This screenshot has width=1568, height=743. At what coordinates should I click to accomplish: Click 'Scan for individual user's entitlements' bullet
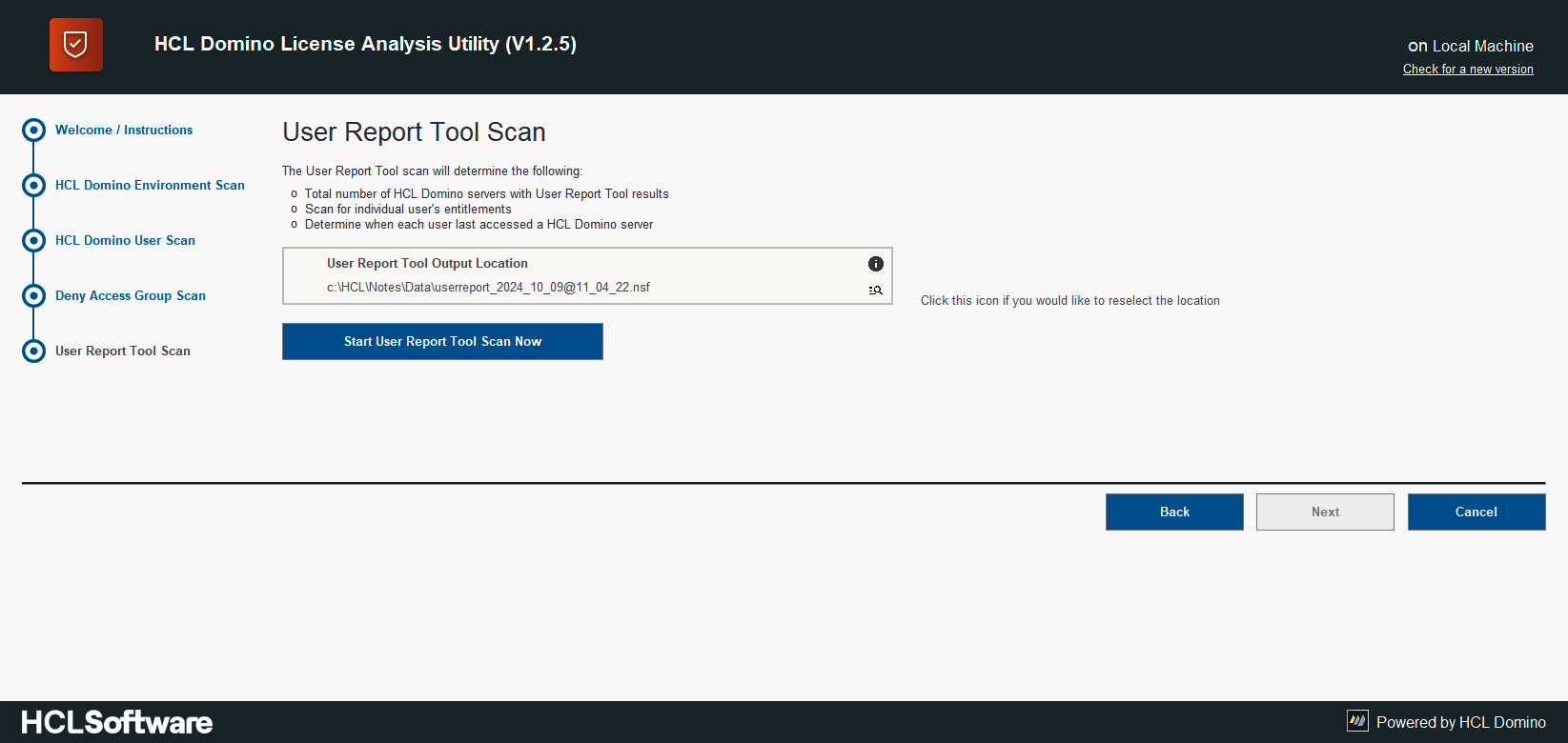click(408, 209)
